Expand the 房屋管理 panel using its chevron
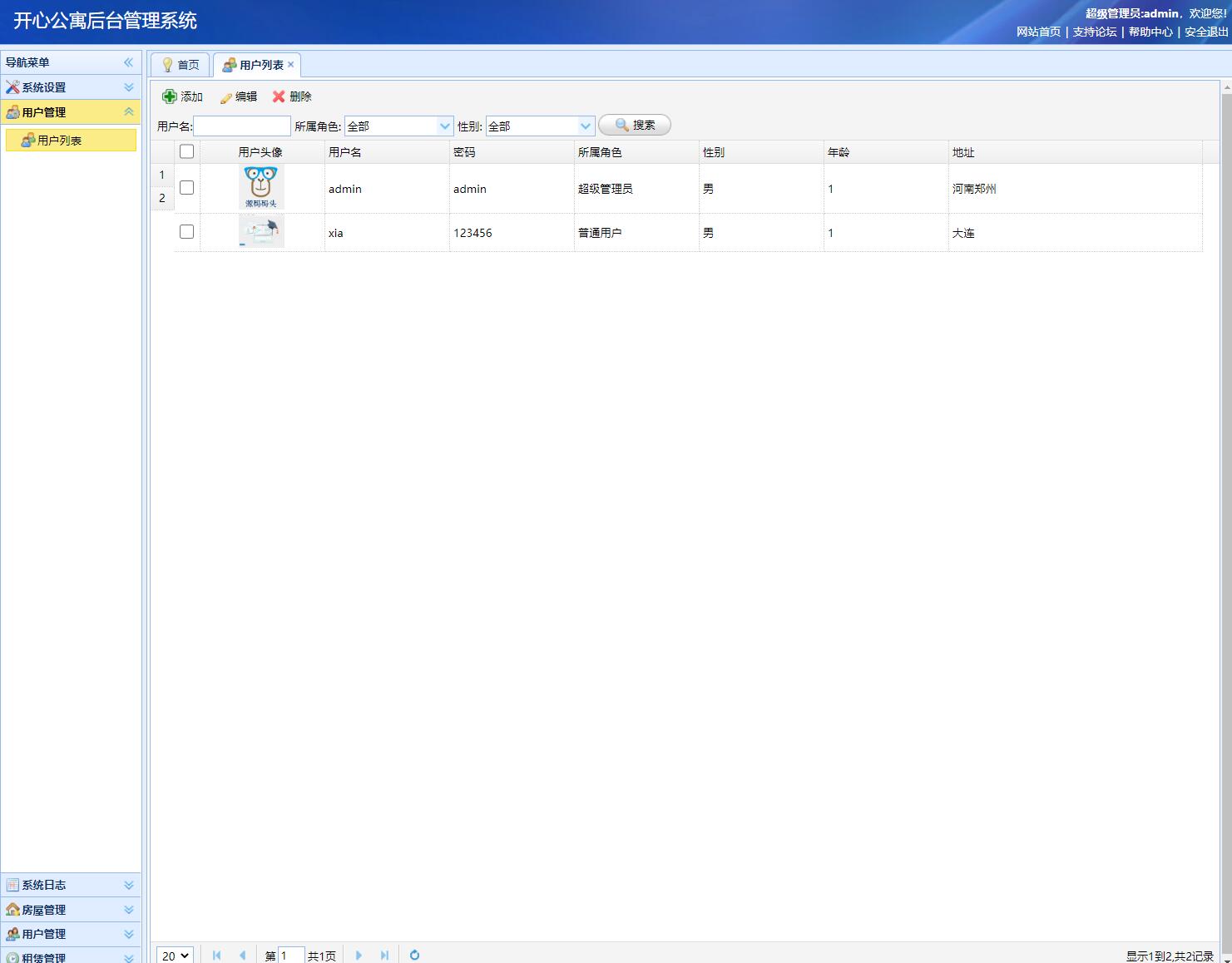Viewport: 1232px width, 963px height. tap(129, 910)
